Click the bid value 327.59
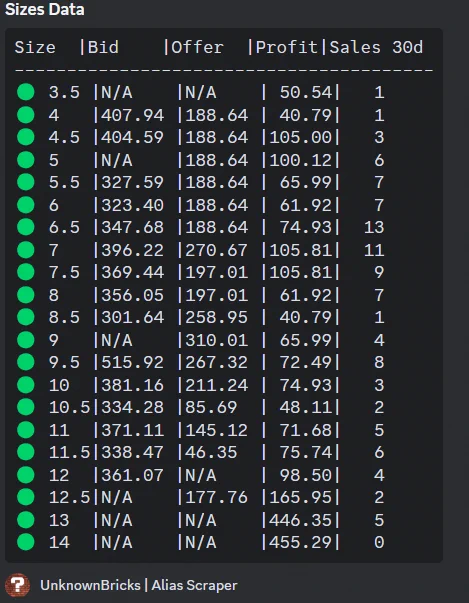Image resolution: width=469 pixels, height=603 pixels. point(133,183)
